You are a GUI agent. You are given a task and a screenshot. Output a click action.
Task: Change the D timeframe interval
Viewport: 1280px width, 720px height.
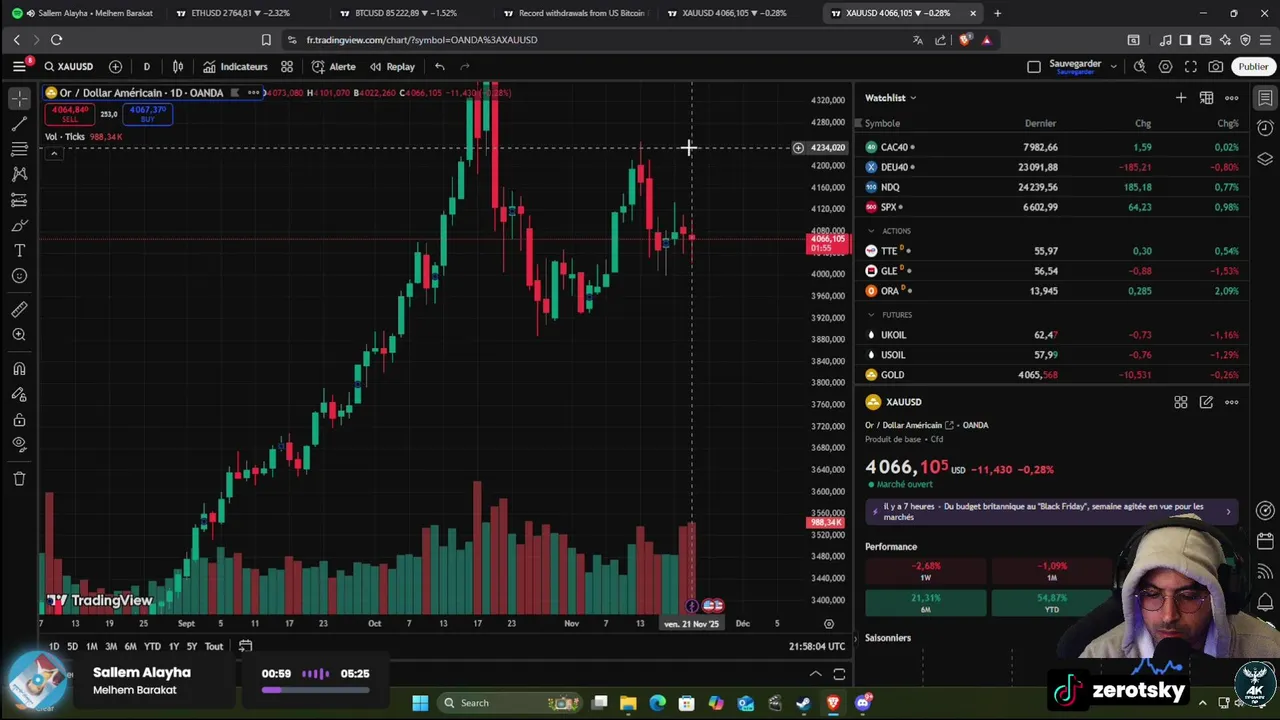tap(146, 67)
